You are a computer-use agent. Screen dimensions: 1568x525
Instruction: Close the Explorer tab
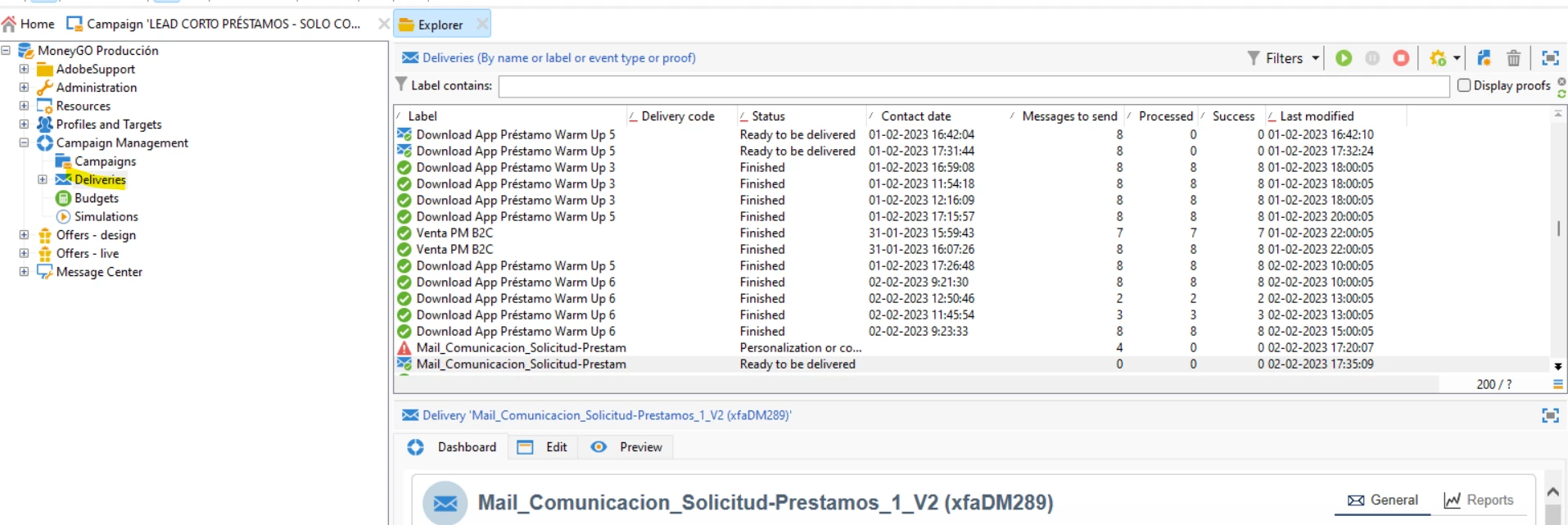click(x=482, y=24)
